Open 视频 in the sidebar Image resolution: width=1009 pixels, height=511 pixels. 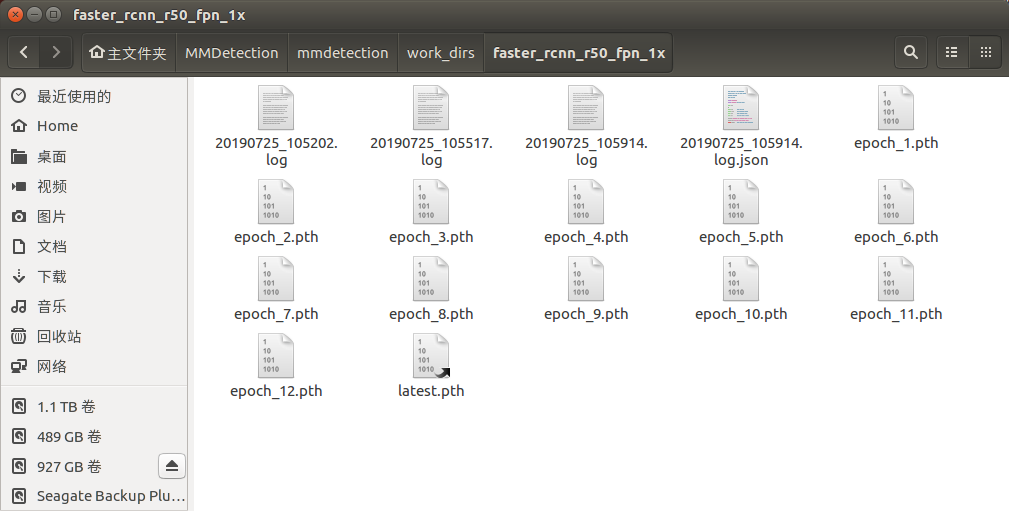[94, 187]
